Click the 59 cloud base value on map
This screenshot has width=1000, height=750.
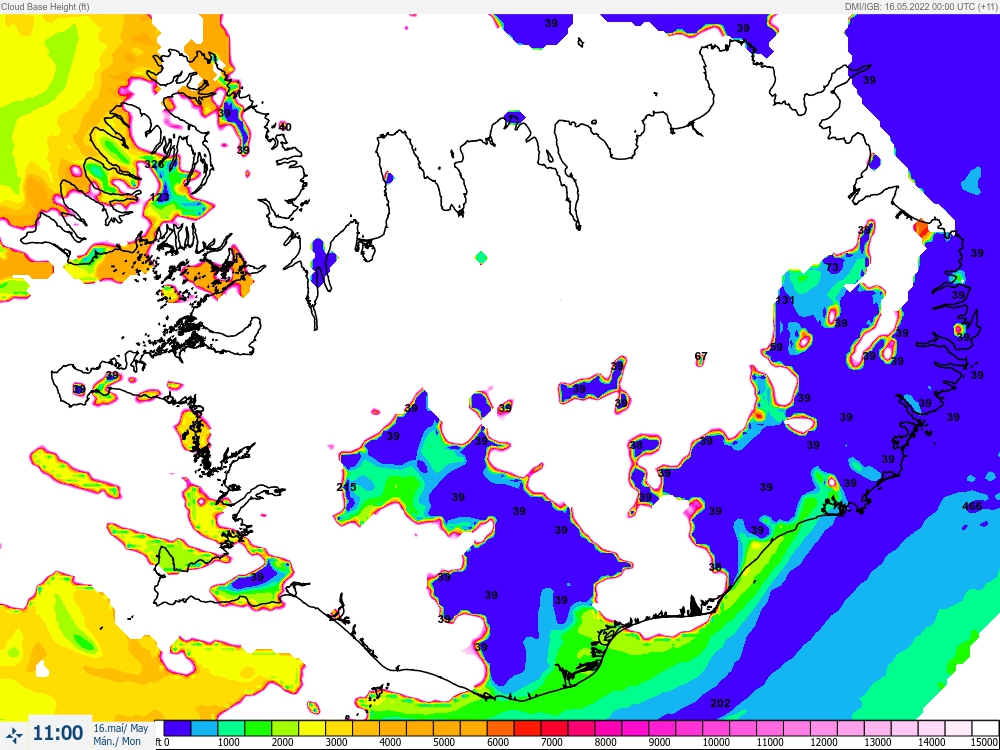pos(776,347)
